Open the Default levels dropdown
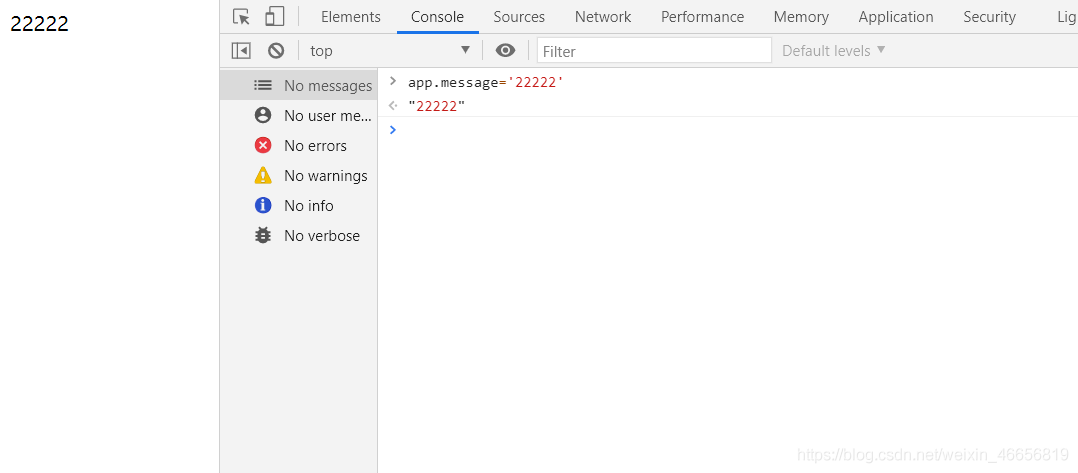The height and width of the screenshot is (473, 1078). point(834,51)
